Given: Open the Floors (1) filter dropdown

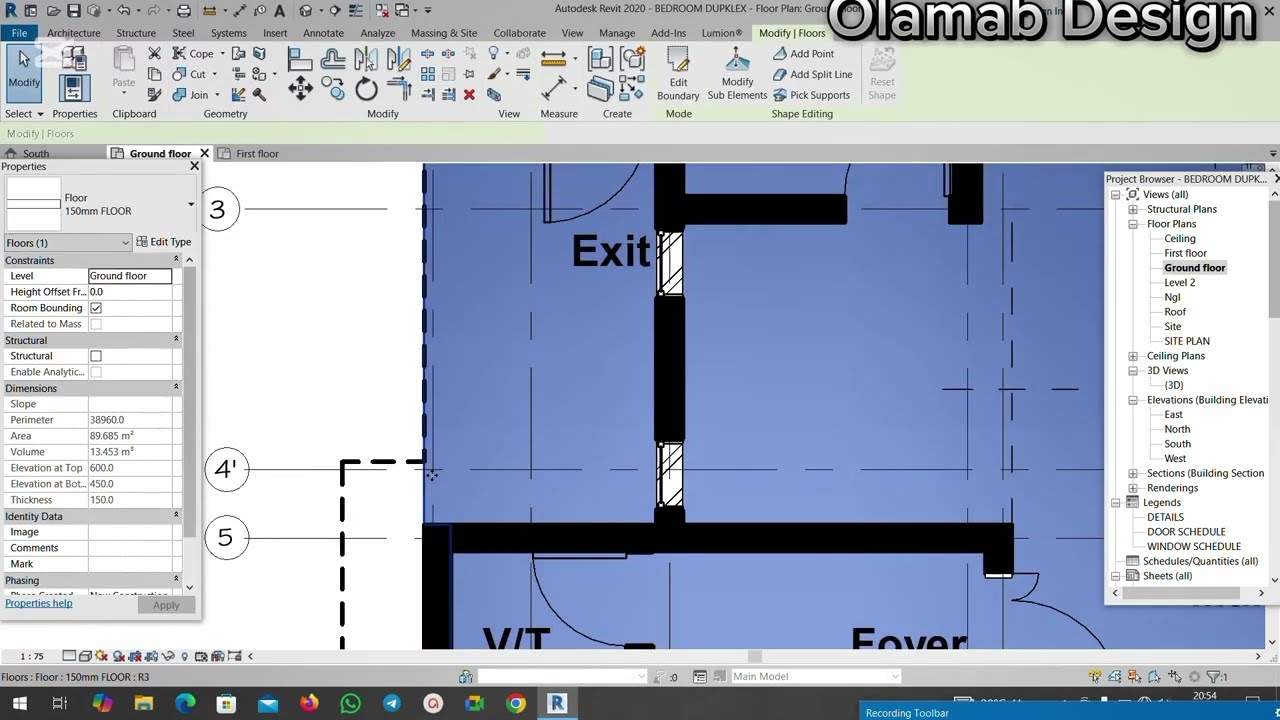Looking at the screenshot, I should (125, 243).
